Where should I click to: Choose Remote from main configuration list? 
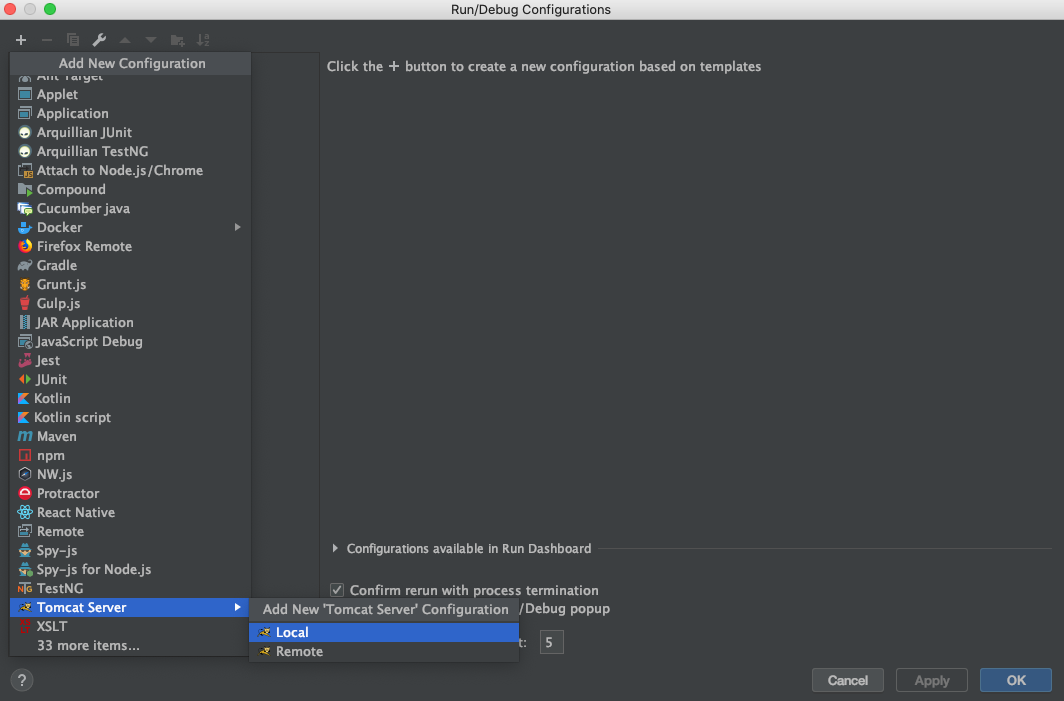tap(130, 531)
